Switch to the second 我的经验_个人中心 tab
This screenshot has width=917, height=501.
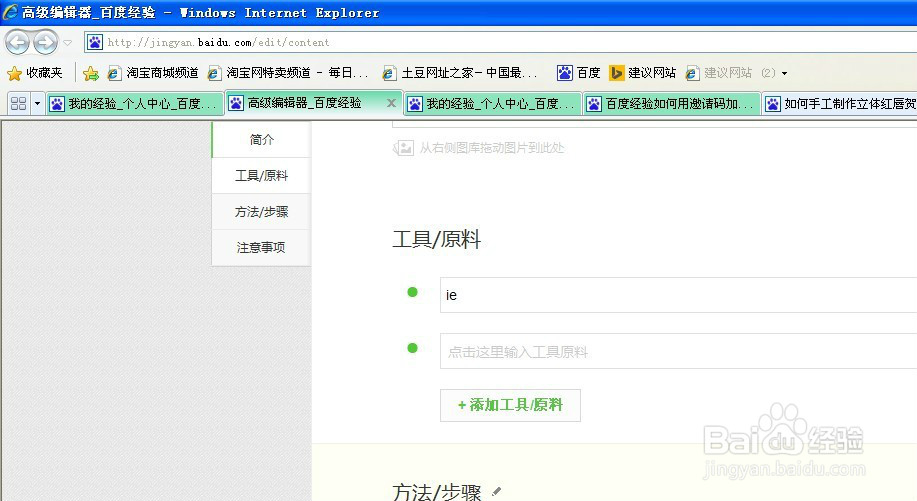tap(492, 104)
